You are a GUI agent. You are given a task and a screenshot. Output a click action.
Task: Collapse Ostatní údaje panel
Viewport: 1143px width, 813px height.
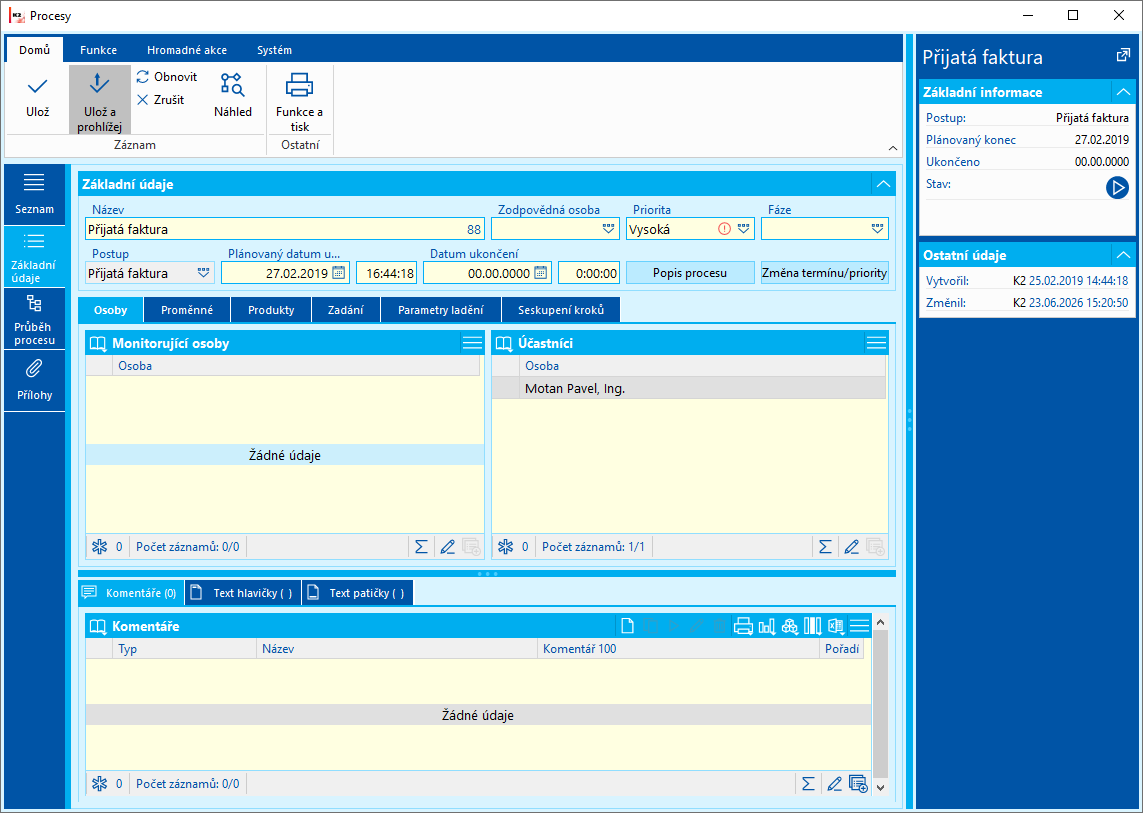click(1123, 255)
